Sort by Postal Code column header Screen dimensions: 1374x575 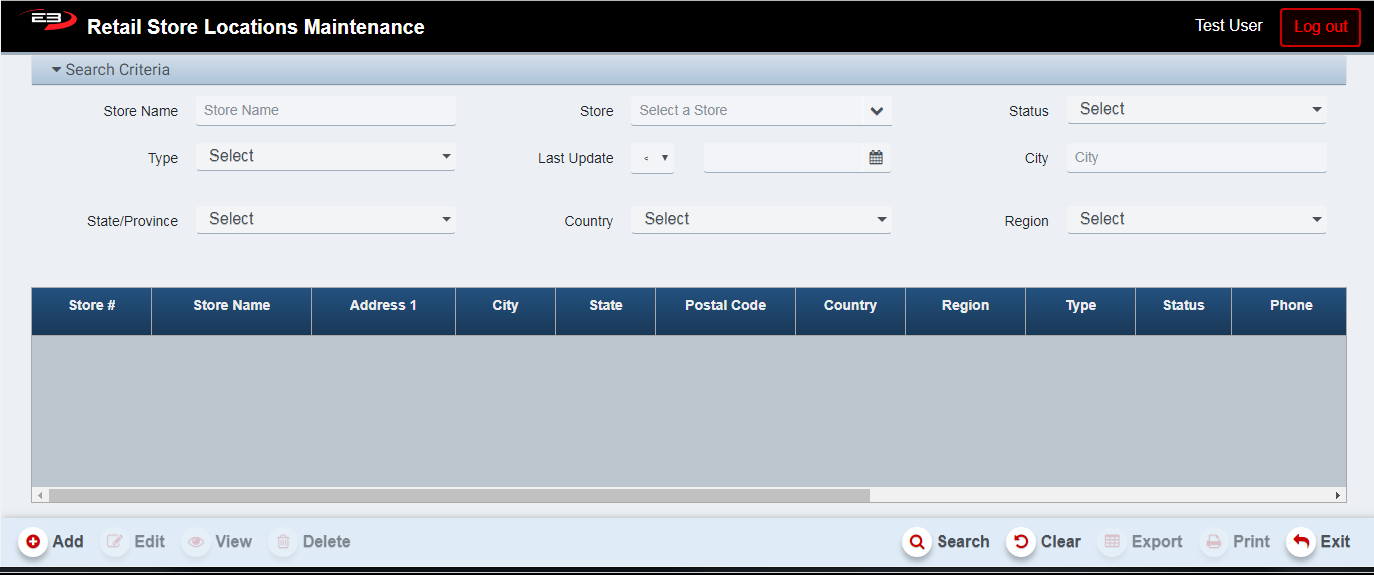(725, 306)
